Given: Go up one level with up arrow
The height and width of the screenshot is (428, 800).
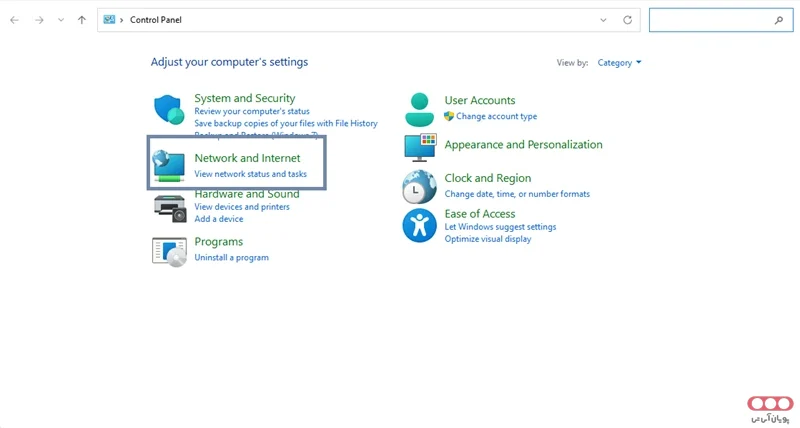Looking at the screenshot, I should click(82, 20).
